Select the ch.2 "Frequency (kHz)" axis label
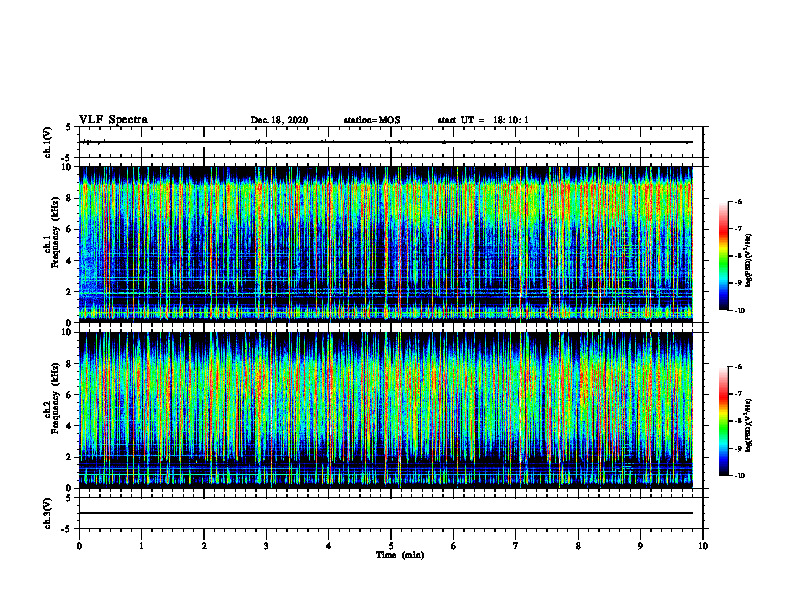This screenshot has width=792, height=612. [54, 398]
